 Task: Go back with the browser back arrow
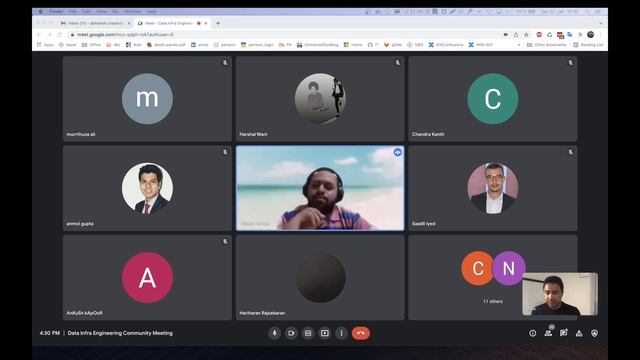pyautogui.click(x=39, y=35)
